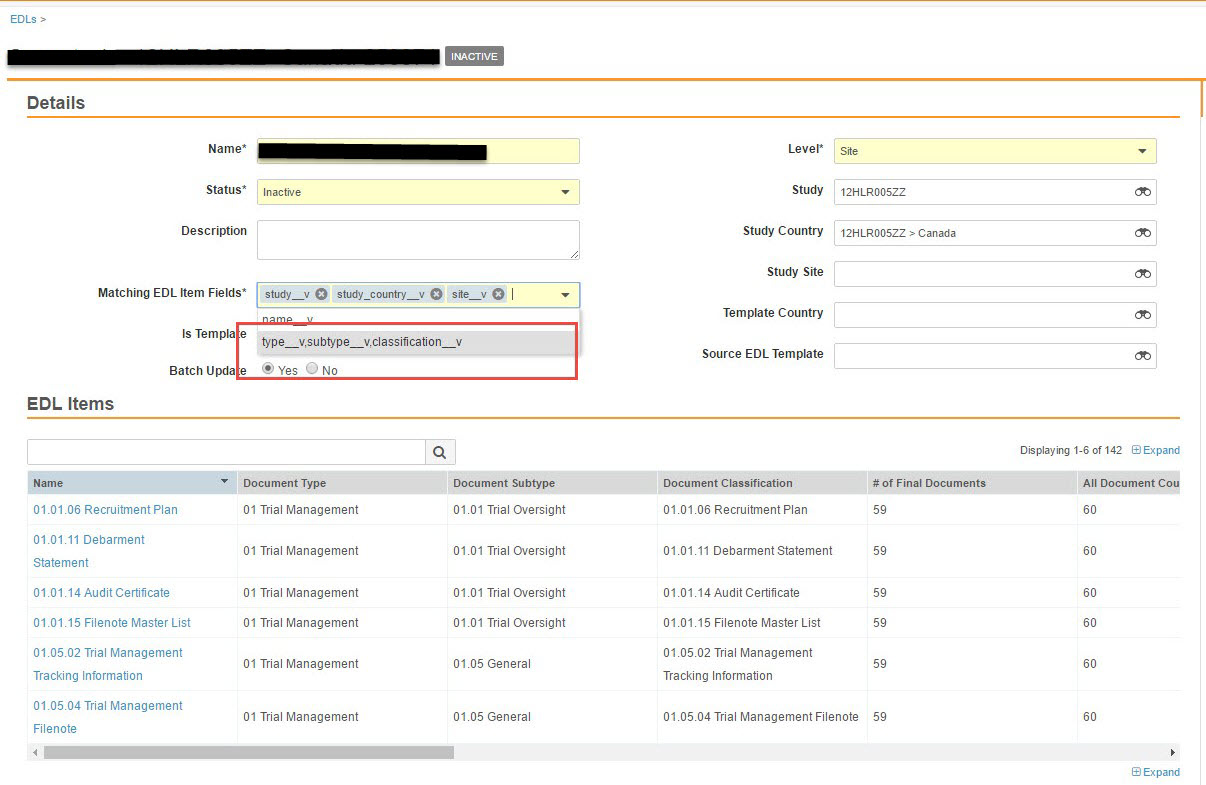Viewport: 1206px width, 785px height.
Task: Click binoculars icon in Study field
Action: point(1142,192)
